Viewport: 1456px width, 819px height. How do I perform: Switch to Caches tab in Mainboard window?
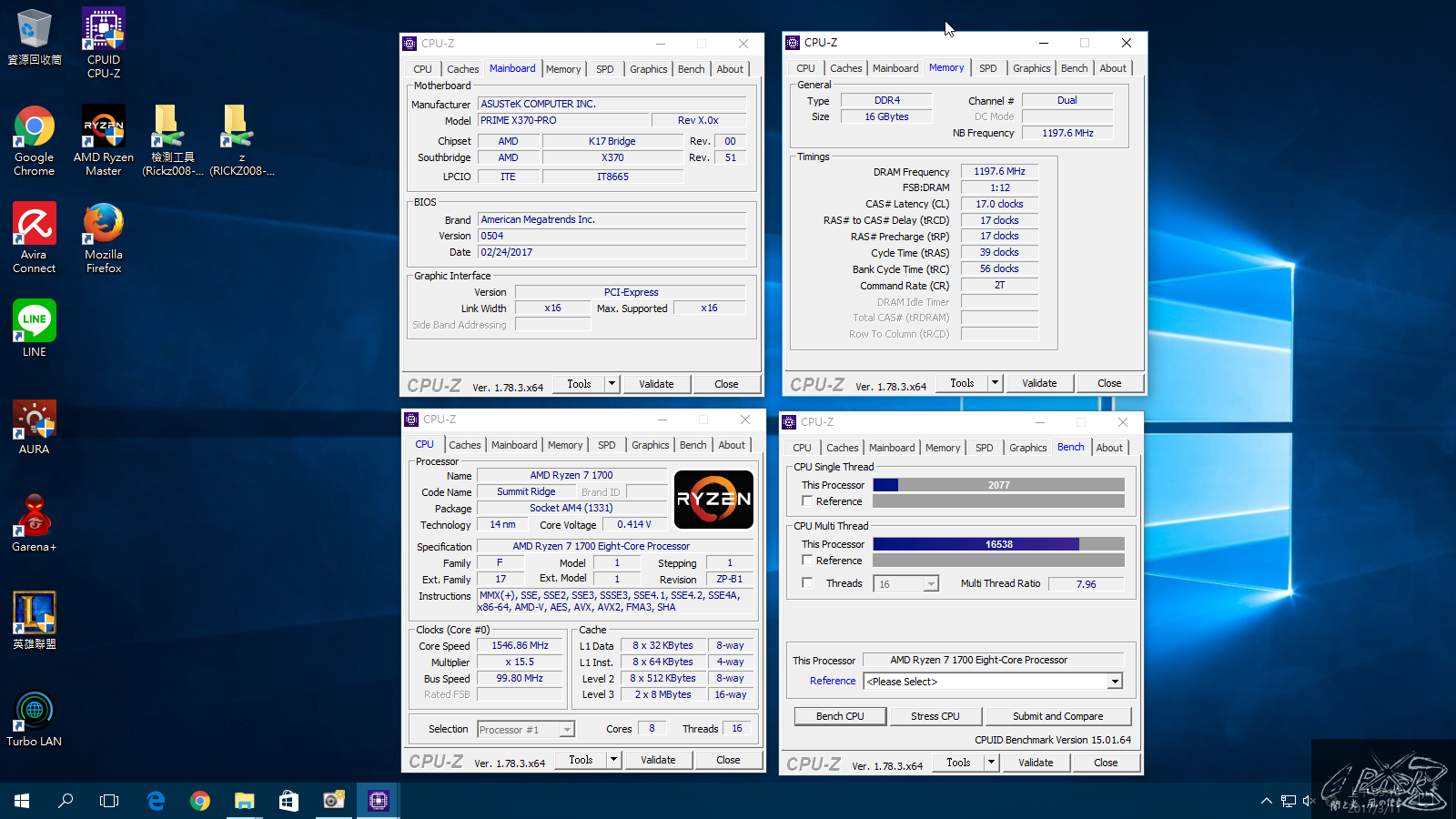tap(462, 69)
